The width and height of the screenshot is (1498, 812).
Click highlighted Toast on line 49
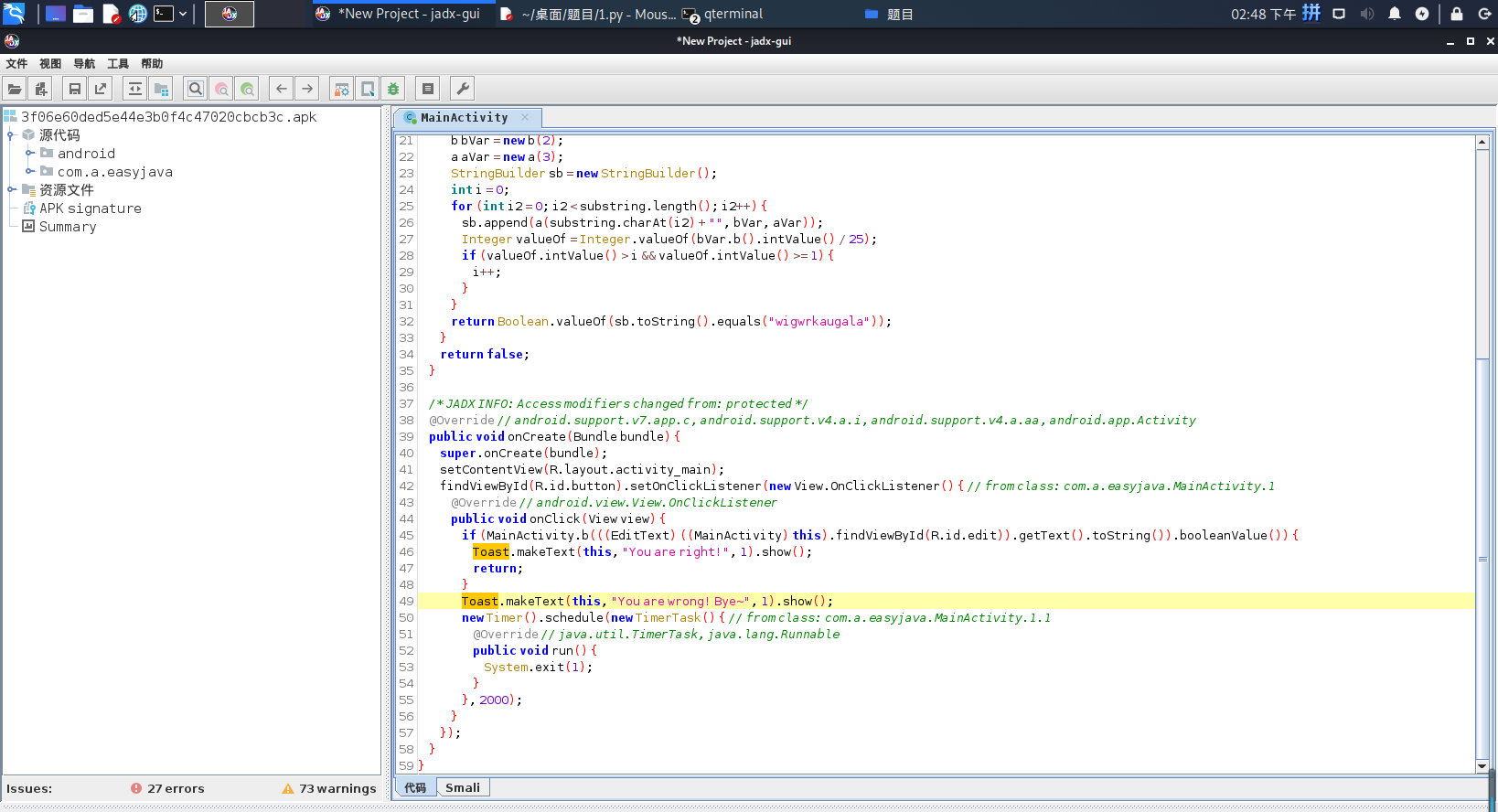480,601
